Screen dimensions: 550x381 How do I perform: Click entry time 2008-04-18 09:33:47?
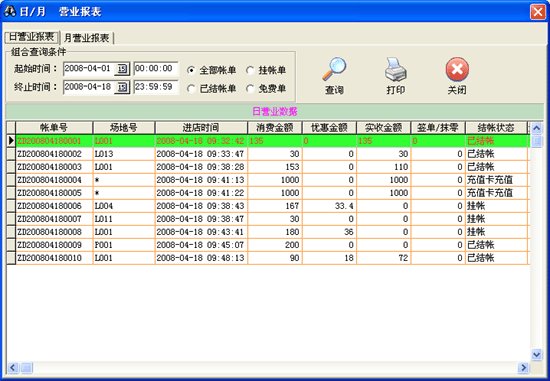tap(201, 154)
